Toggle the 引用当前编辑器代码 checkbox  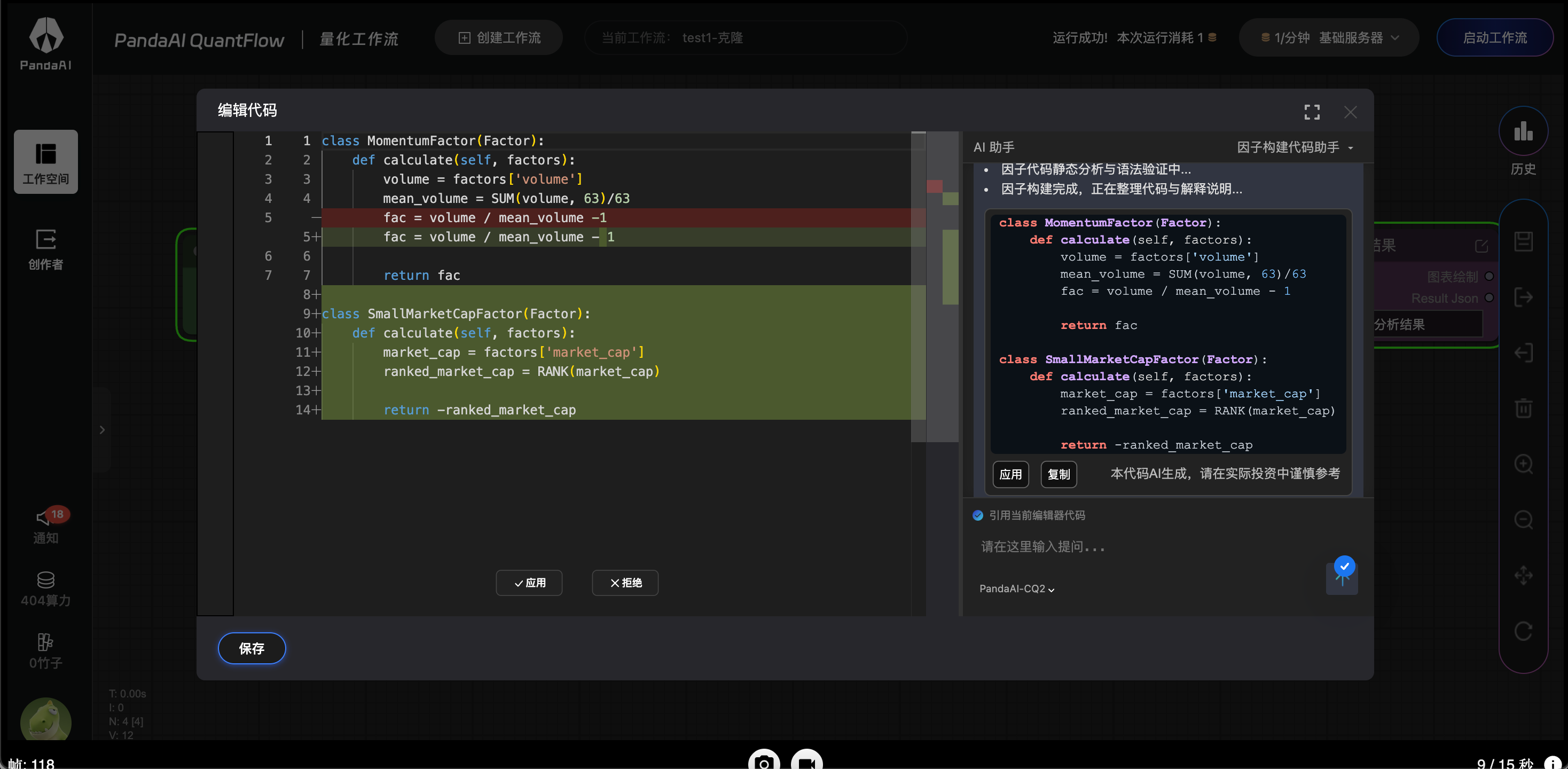(x=977, y=515)
